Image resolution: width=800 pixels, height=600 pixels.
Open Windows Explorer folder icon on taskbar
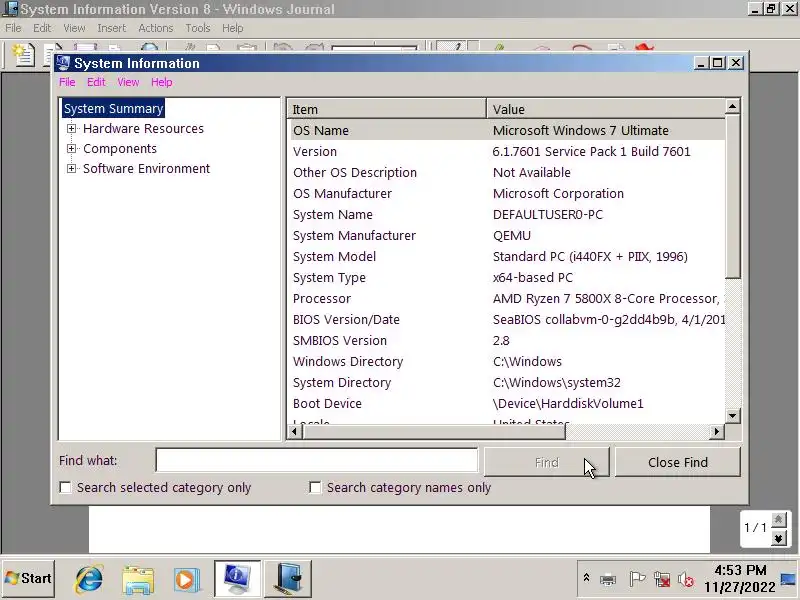[138, 579]
